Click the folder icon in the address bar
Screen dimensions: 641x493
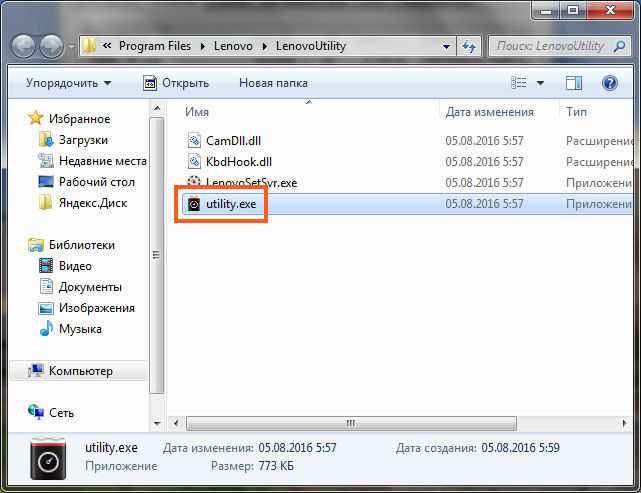[89, 46]
